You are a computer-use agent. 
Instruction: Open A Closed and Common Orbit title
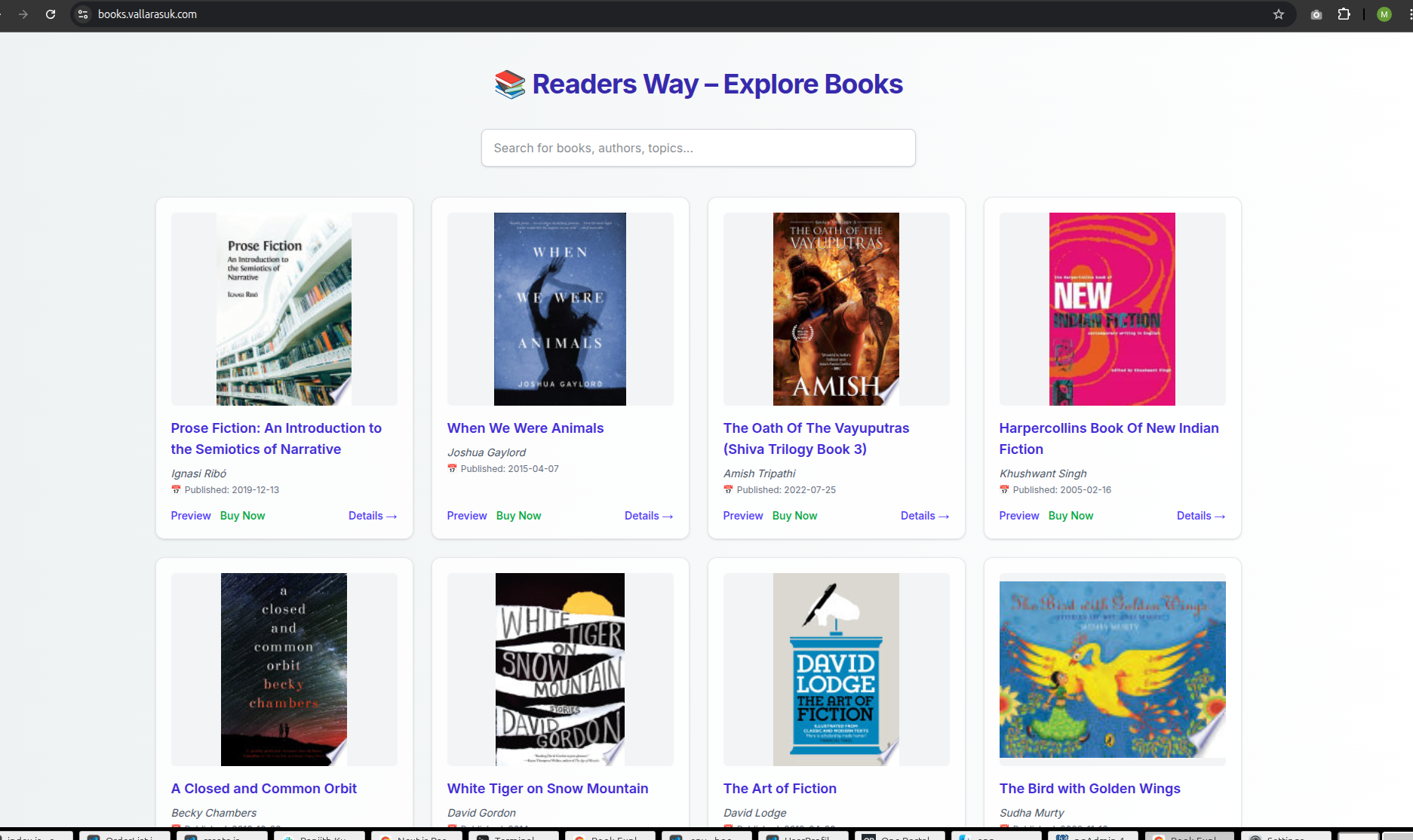tap(264, 788)
